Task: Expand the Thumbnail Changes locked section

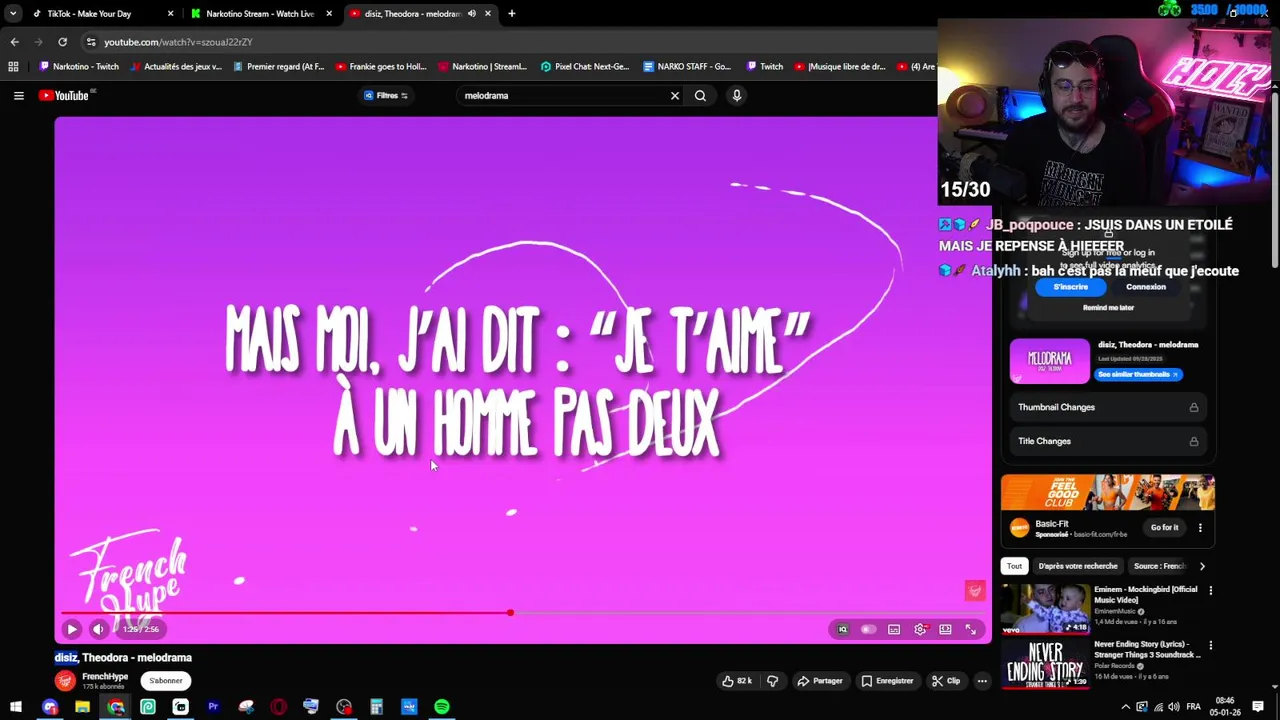Action: point(1108,407)
